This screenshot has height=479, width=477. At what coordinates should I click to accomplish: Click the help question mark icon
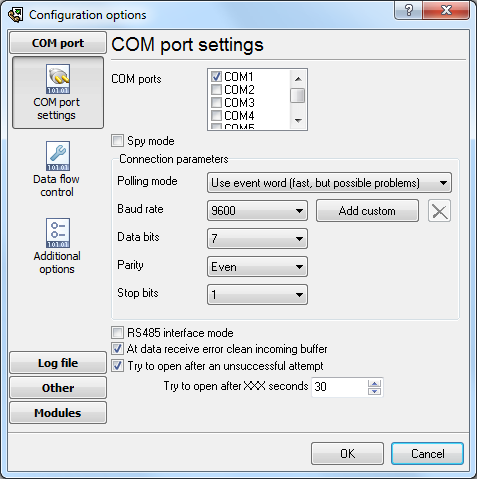pos(409,10)
